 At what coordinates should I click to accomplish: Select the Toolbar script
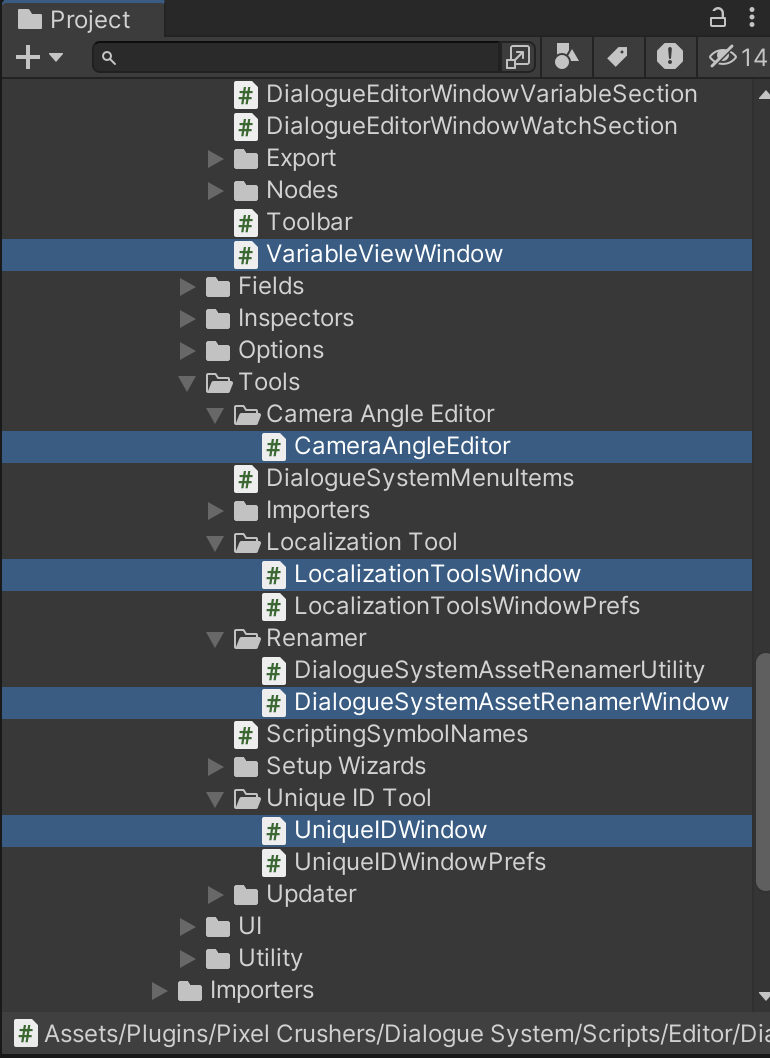coord(309,222)
